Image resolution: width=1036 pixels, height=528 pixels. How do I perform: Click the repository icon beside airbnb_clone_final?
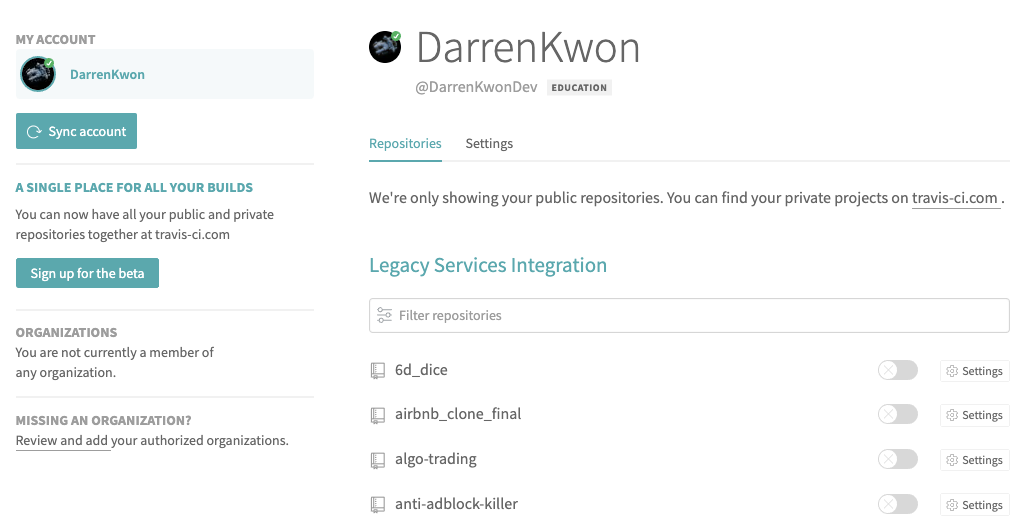pos(377,415)
